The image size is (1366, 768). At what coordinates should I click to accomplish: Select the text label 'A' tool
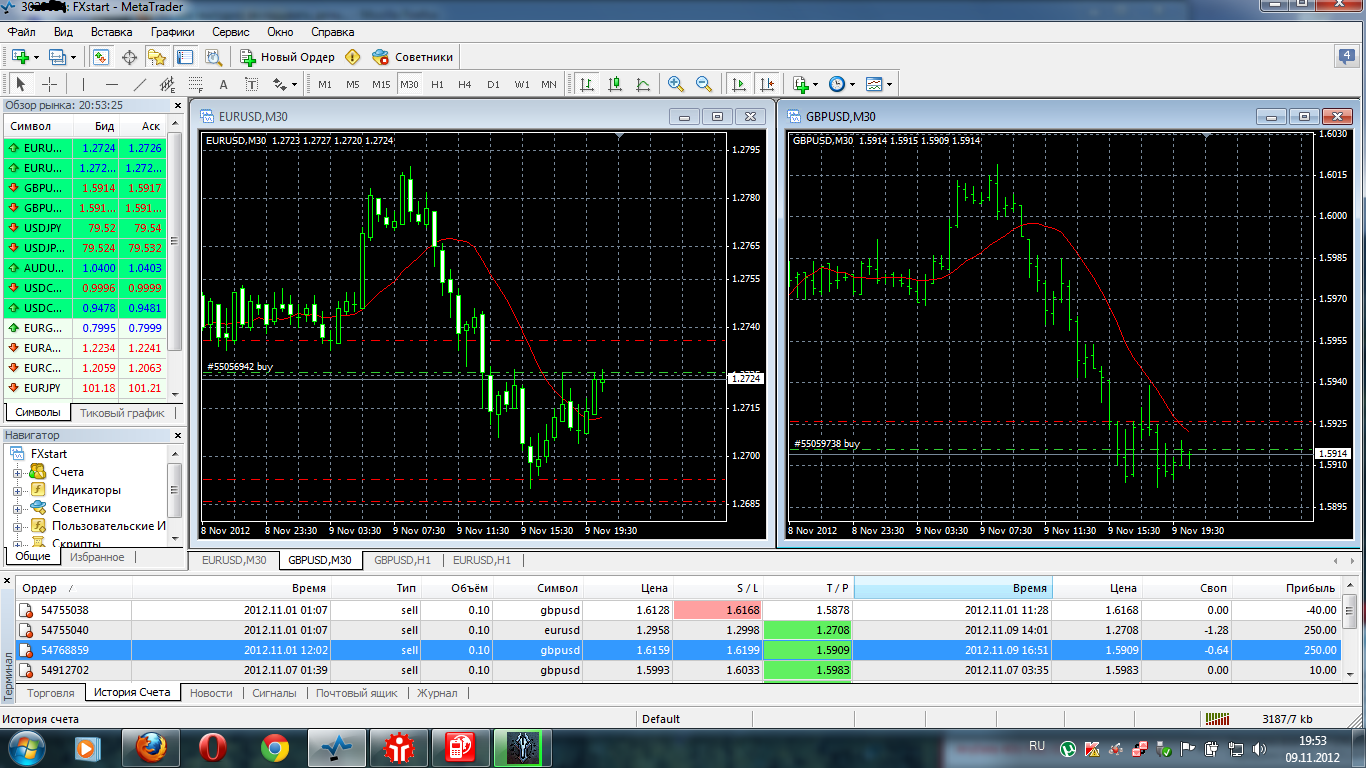click(223, 84)
